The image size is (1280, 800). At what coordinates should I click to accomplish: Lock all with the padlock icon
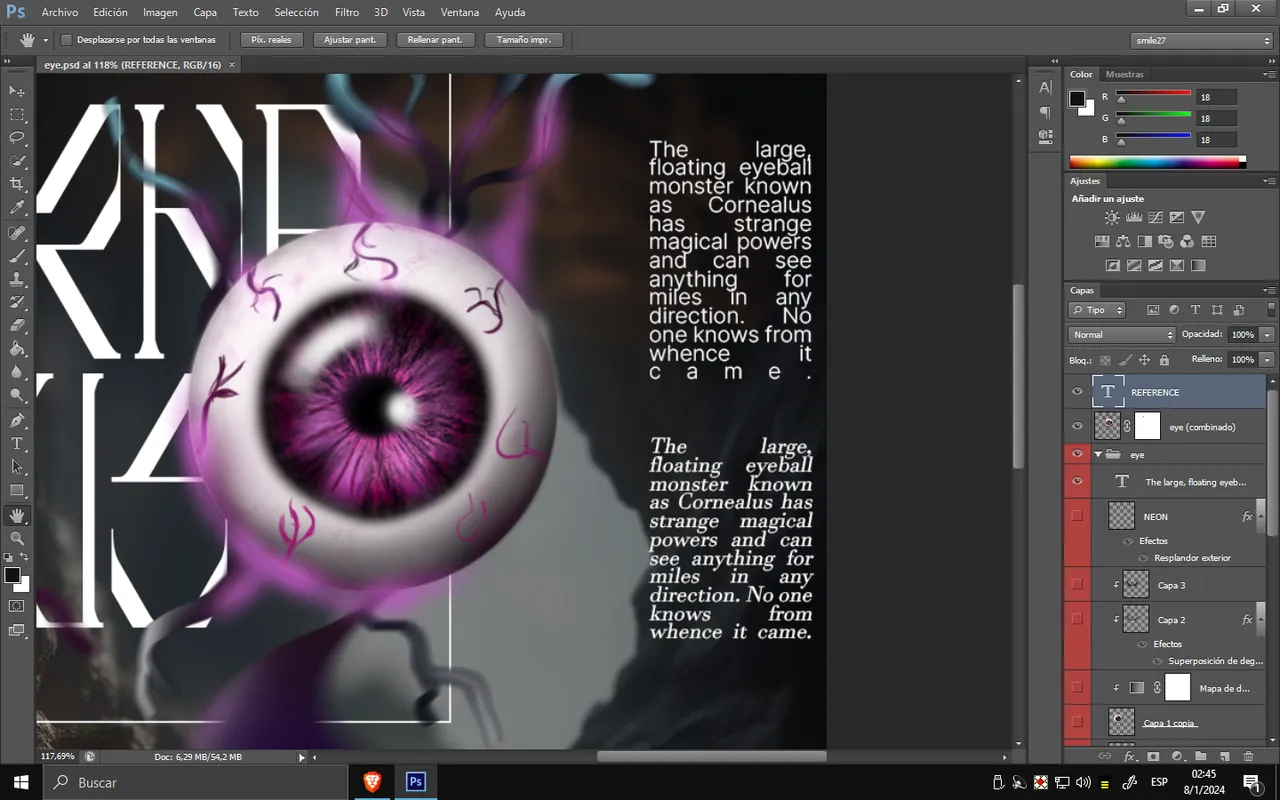click(x=1164, y=360)
